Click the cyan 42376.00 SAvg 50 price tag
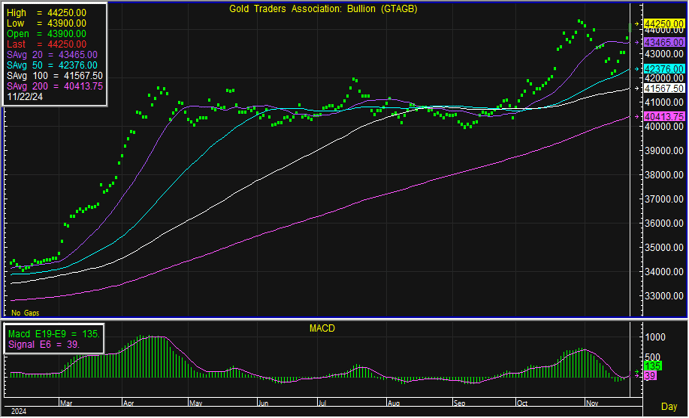Image resolution: width=689 pixels, height=418 pixels. [x=663, y=68]
